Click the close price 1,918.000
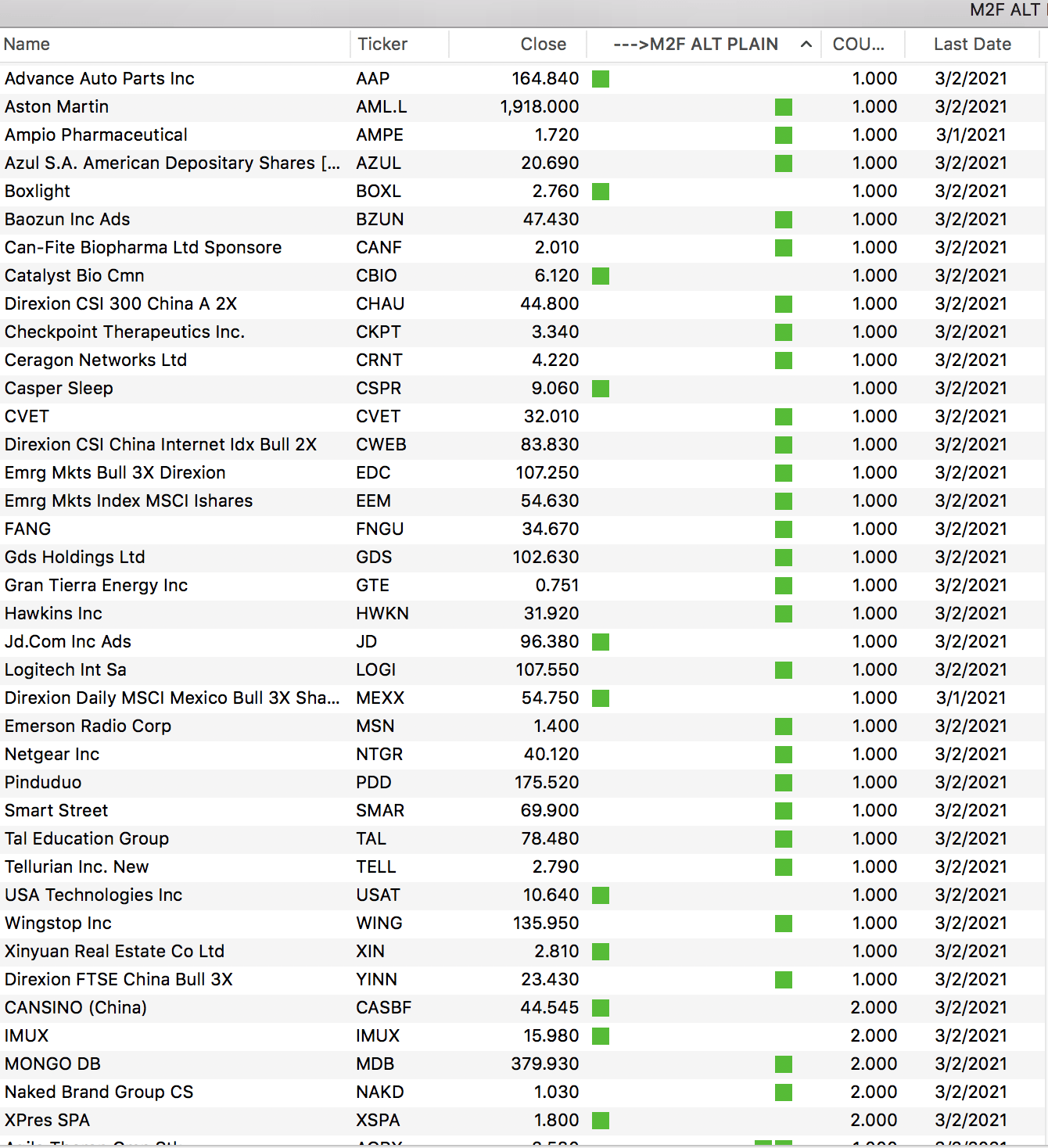1048x1148 pixels. click(x=540, y=107)
